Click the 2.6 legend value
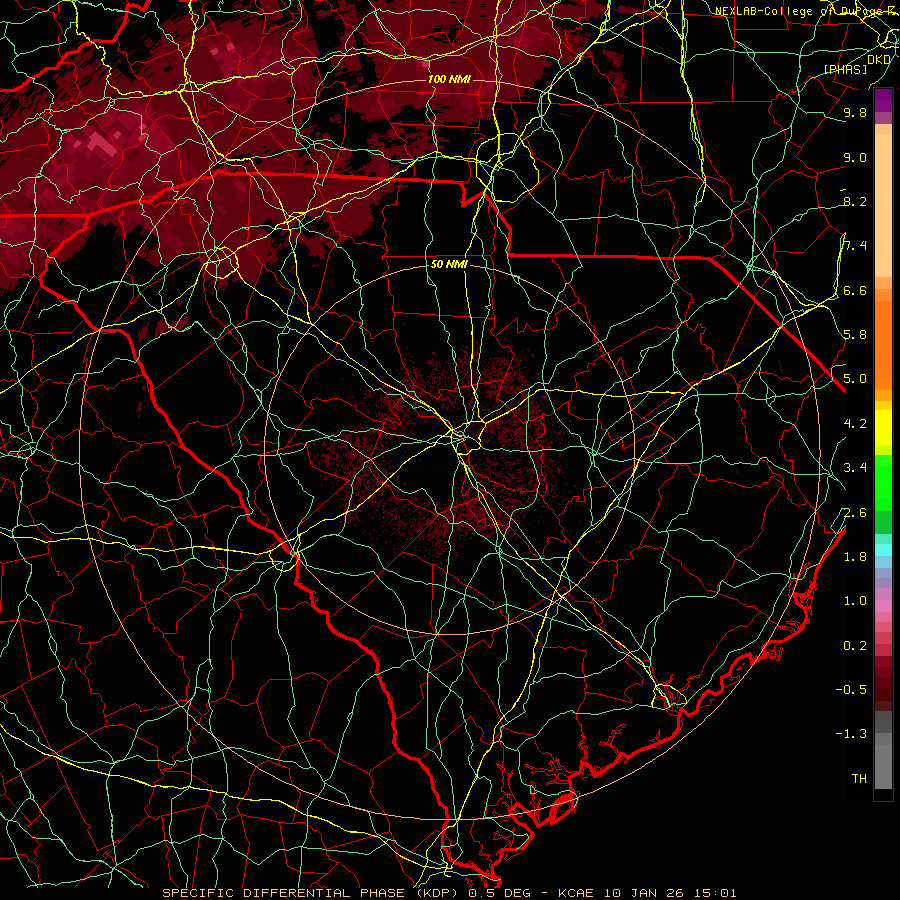This screenshot has width=900, height=900. pos(855,513)
